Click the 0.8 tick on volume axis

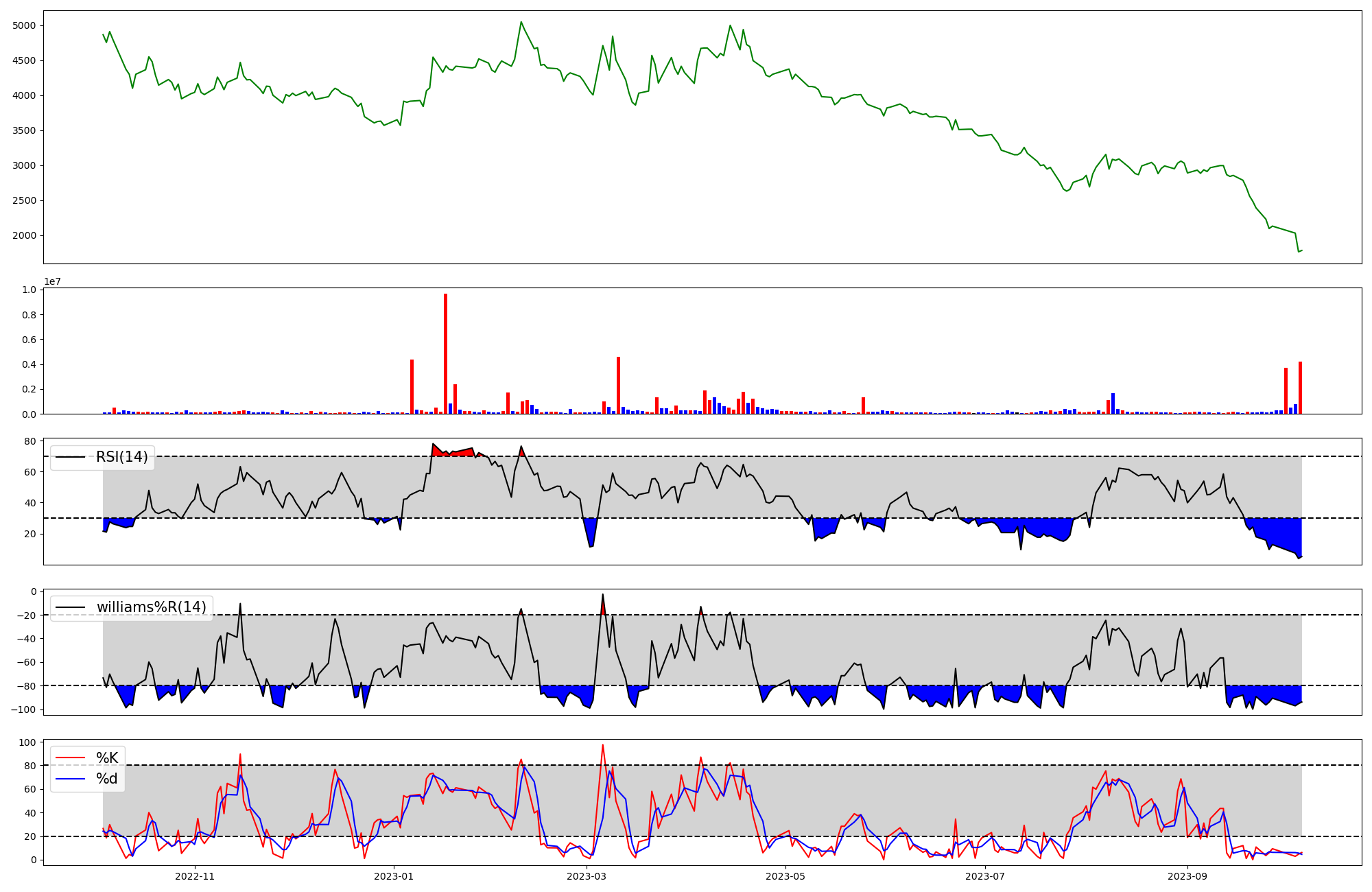(29, 315)
